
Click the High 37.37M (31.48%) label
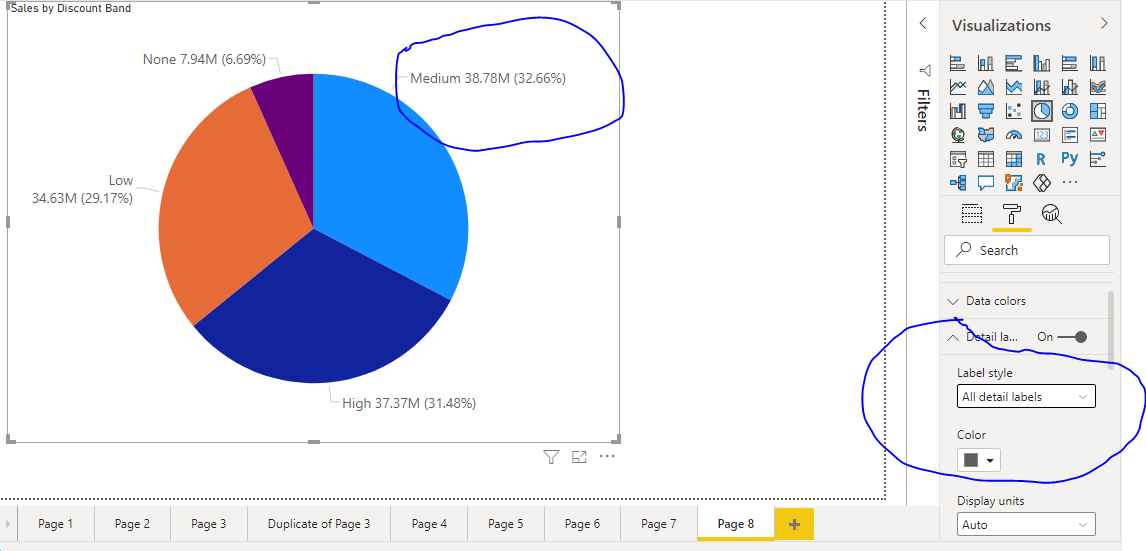coord(409,403)
